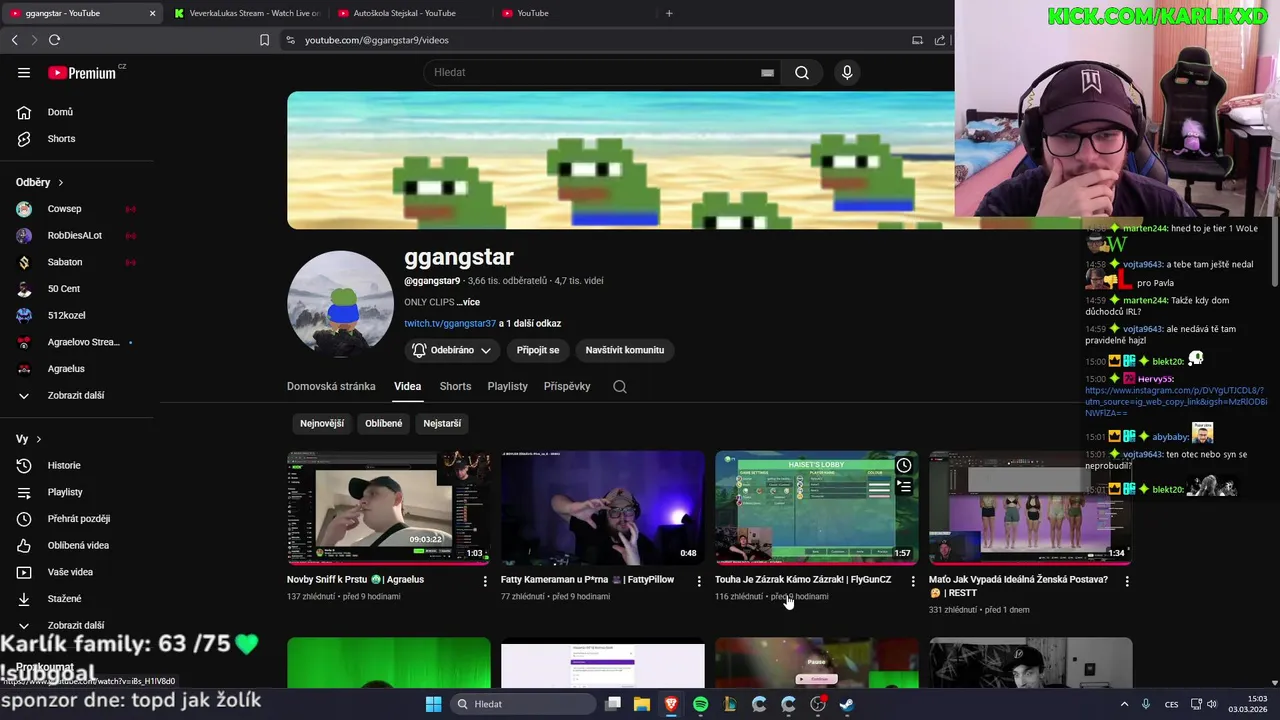Switch to Playlisty channel tab

coord(507,387)
